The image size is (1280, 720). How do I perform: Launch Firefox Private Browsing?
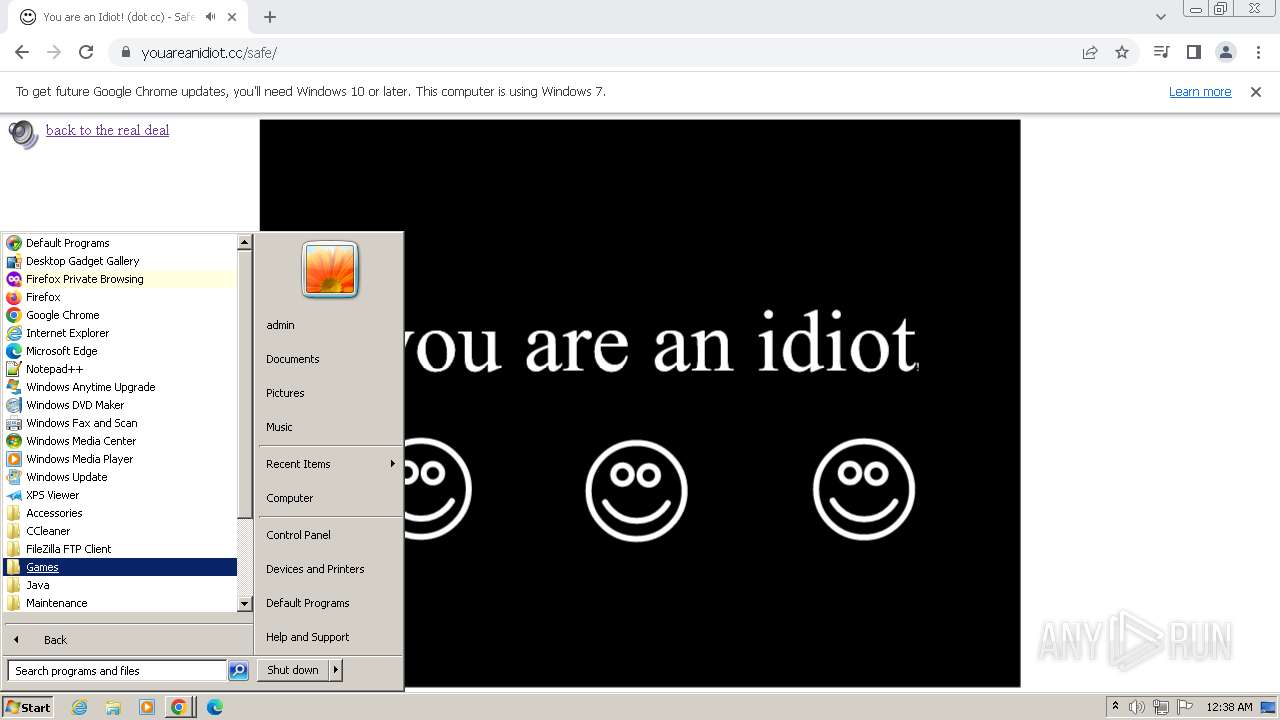pos(120,279)
